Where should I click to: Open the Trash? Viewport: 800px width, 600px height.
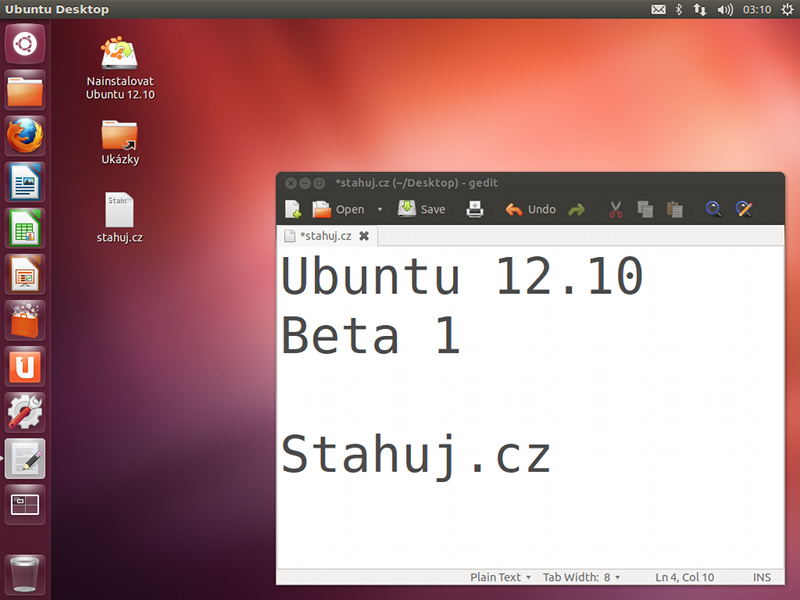coord(25,574)
